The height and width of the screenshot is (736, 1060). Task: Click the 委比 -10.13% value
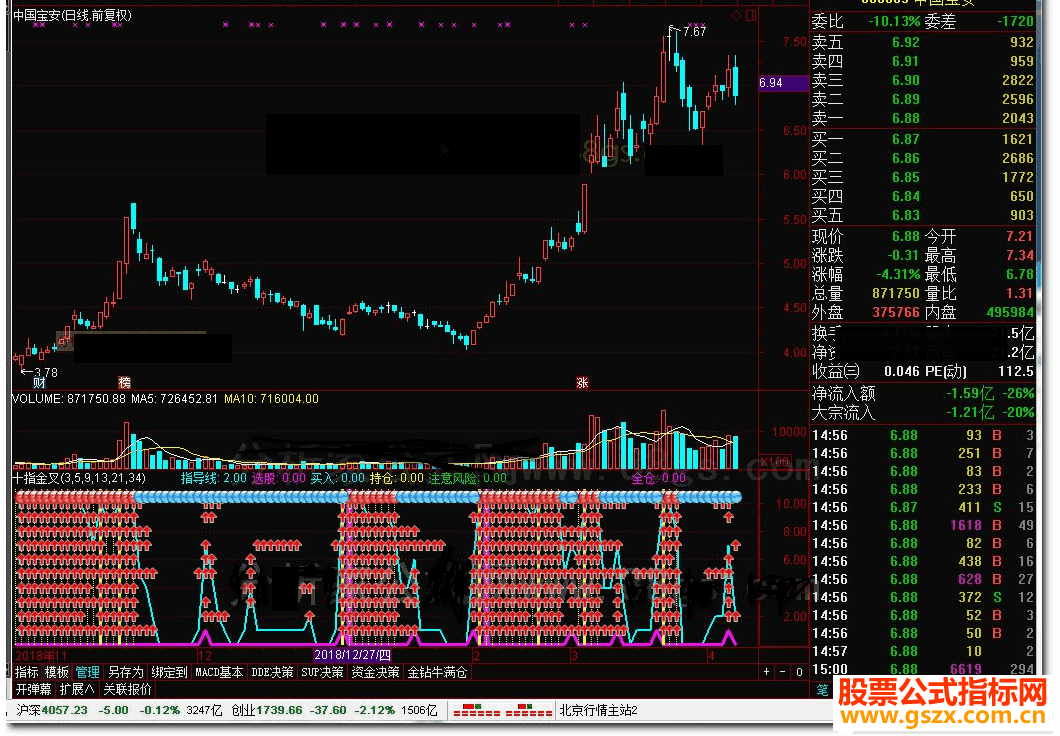pyautogui.click(x=894, y=21)
